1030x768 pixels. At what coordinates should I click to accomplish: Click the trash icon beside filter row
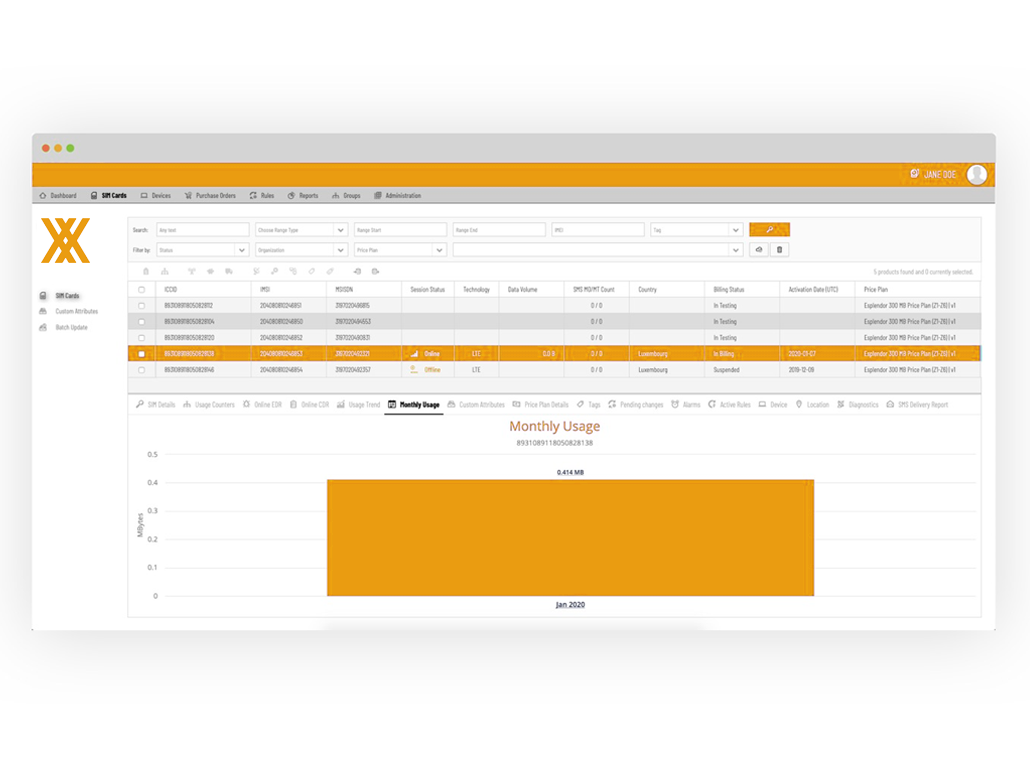tap(780, 250)
